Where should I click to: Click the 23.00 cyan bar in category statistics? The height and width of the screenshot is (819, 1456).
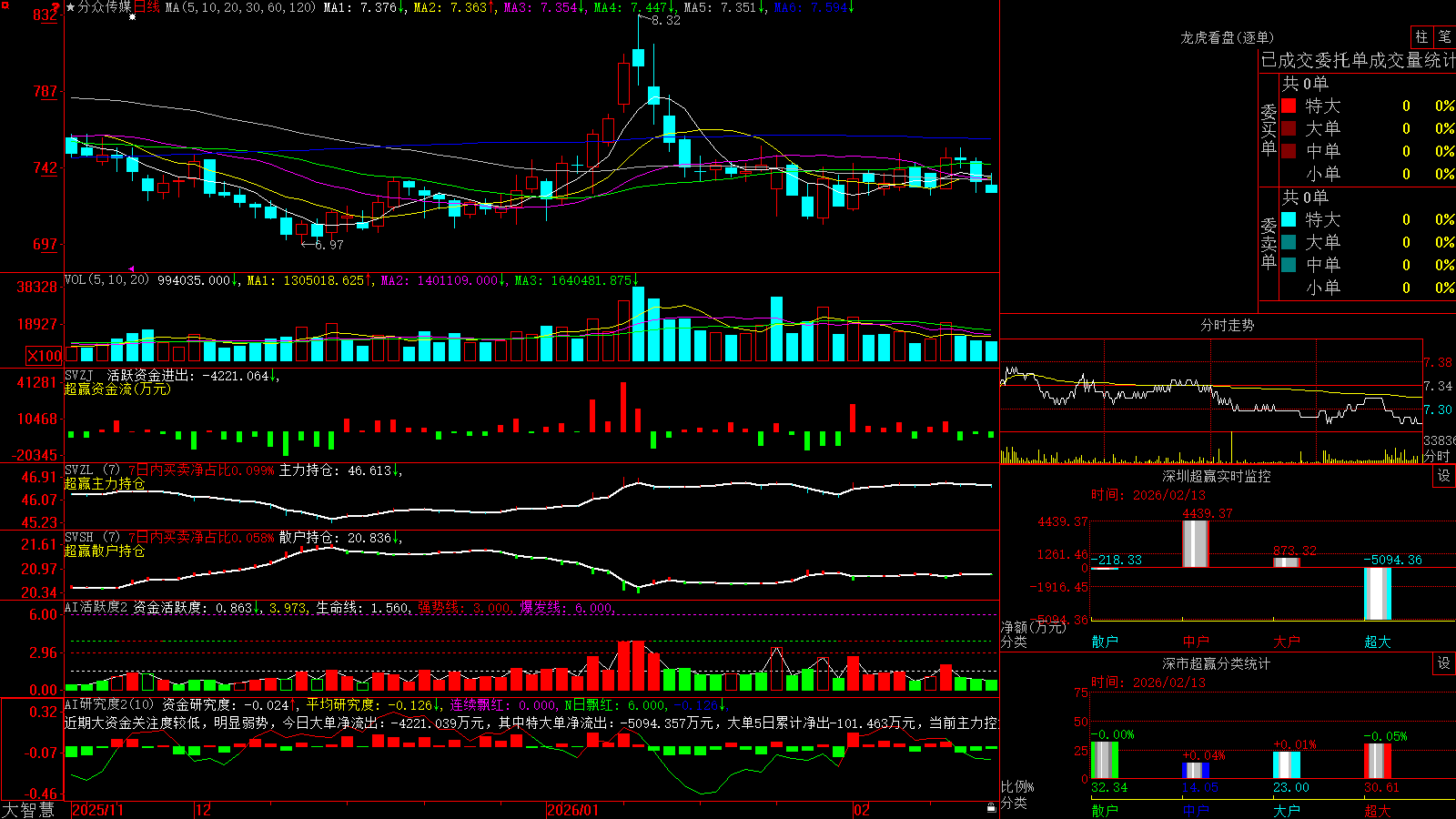(1287, 765)
